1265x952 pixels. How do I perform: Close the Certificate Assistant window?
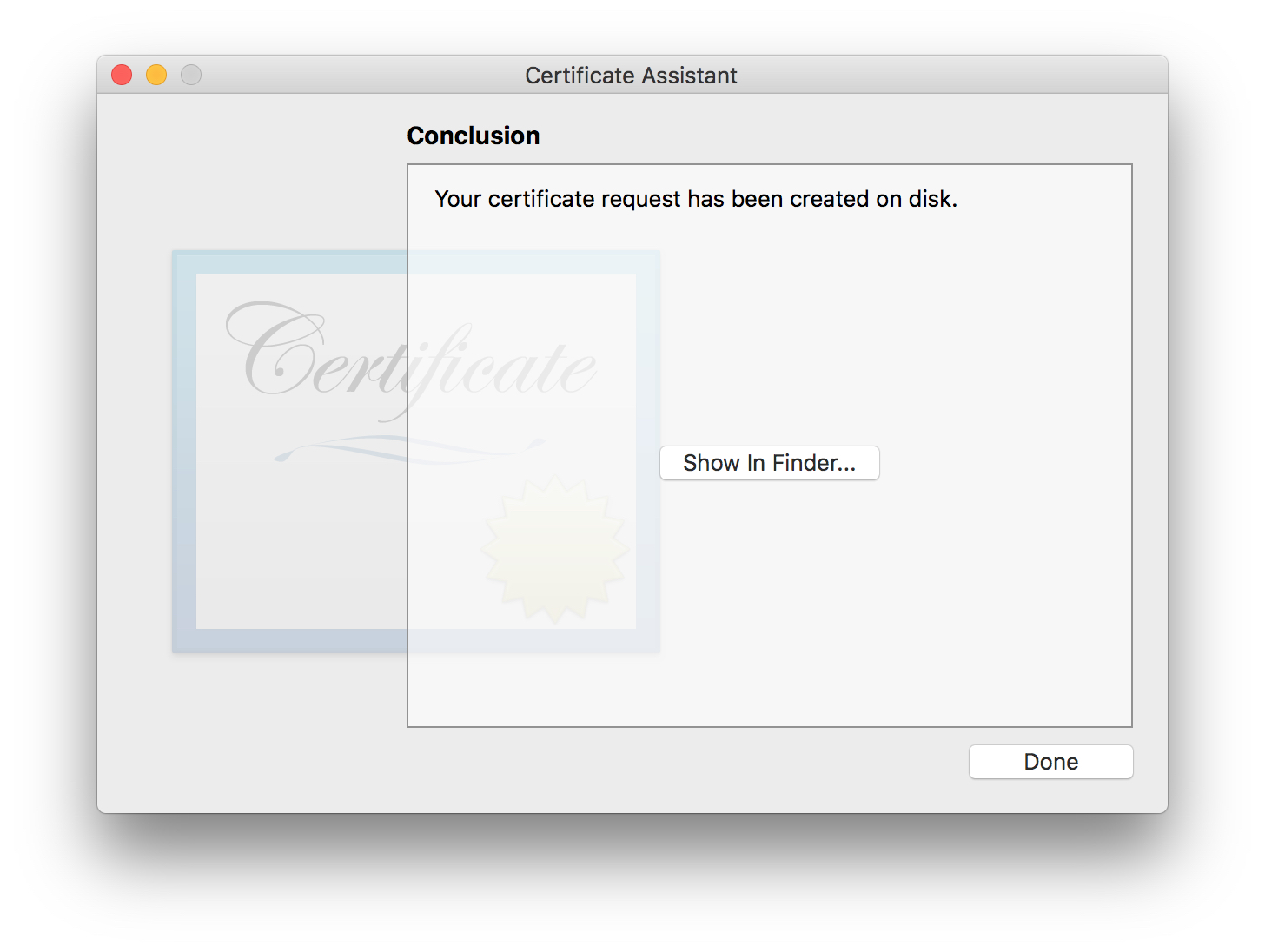[x=122, y=76]
